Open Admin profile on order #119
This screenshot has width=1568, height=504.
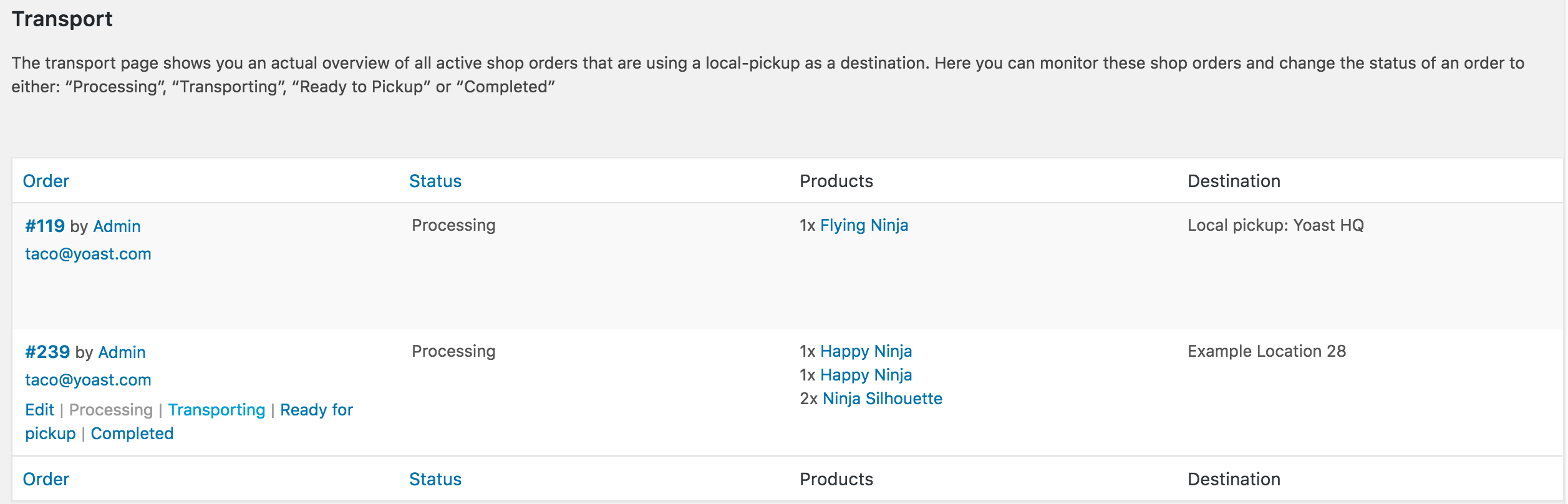[117, 226]
